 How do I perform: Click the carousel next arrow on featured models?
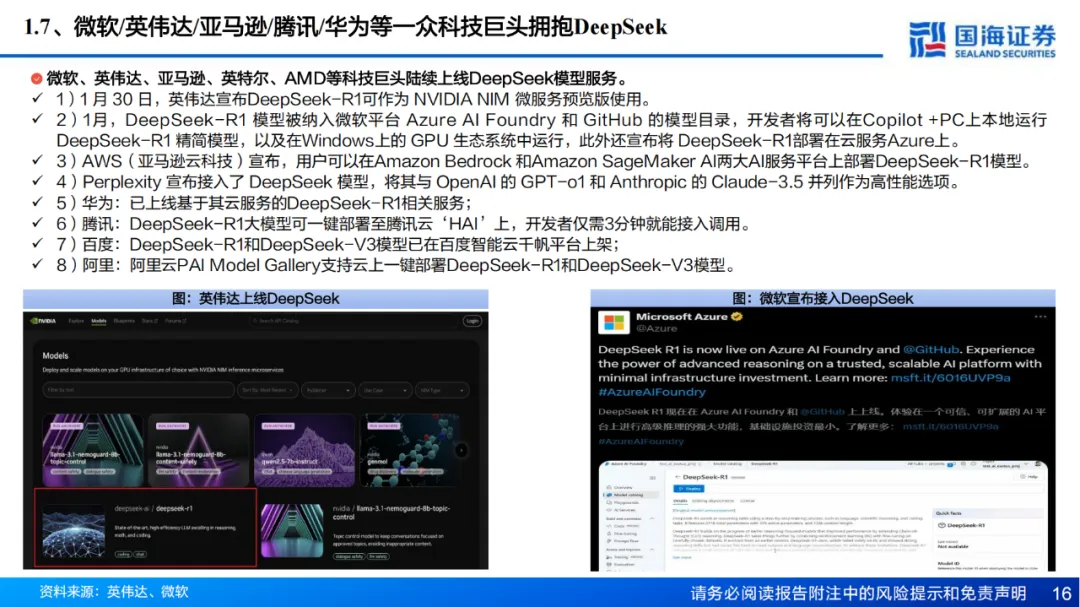point(461,450)
